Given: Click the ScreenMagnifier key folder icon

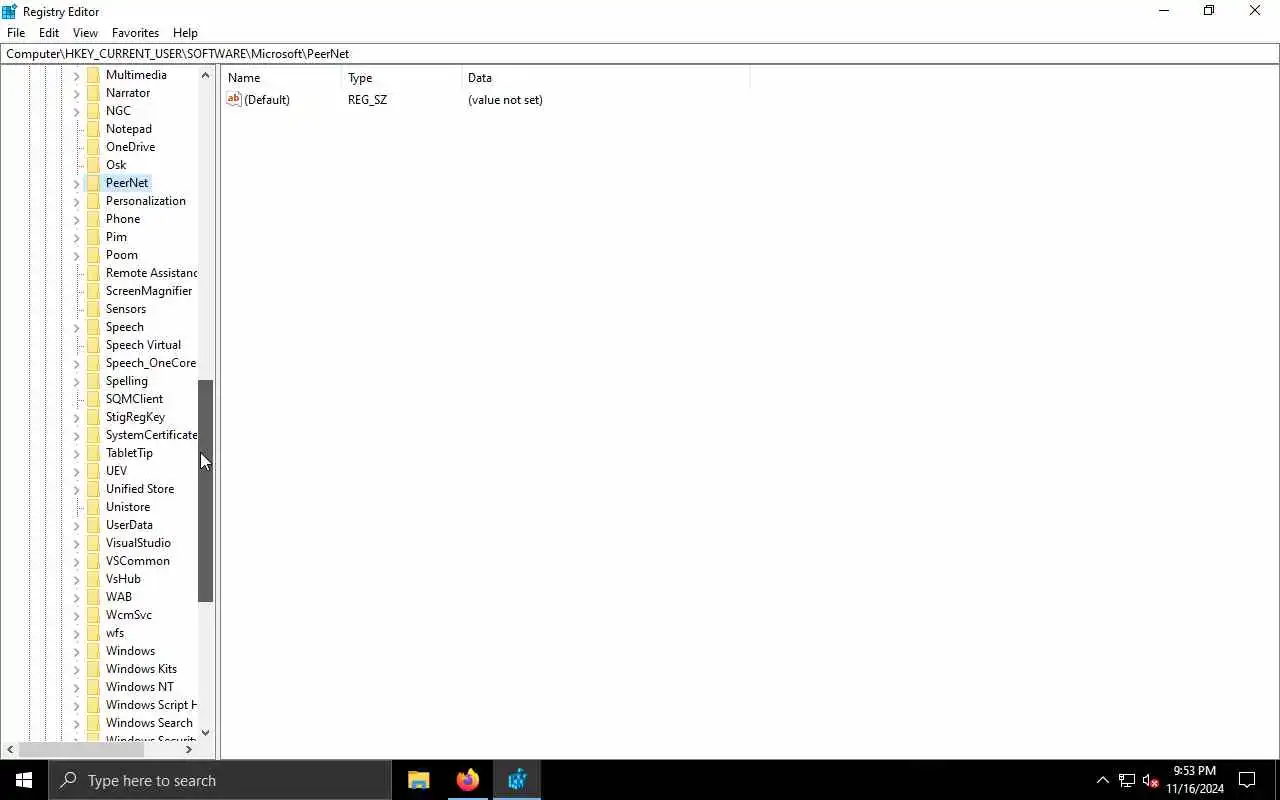Looking at the screenshot, I should click(x=93, y=291).
